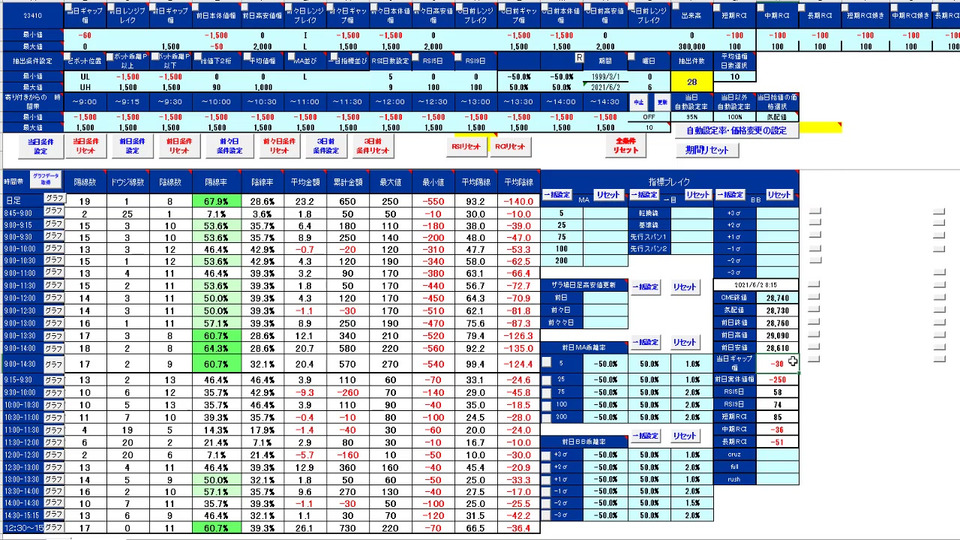Click the 3日前条件設定 button
This screenshot has width=960, height=540.
pos(326,146)
